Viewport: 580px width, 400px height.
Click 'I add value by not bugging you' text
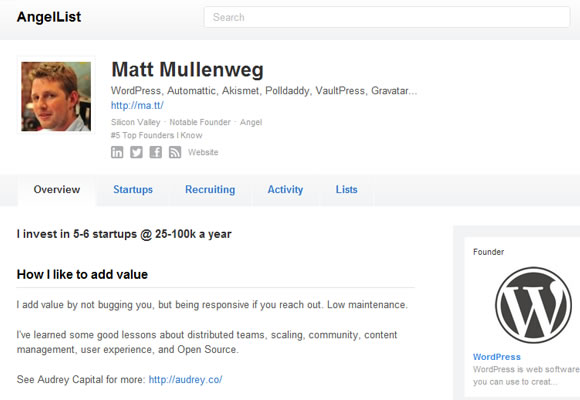tap(212, 305)
